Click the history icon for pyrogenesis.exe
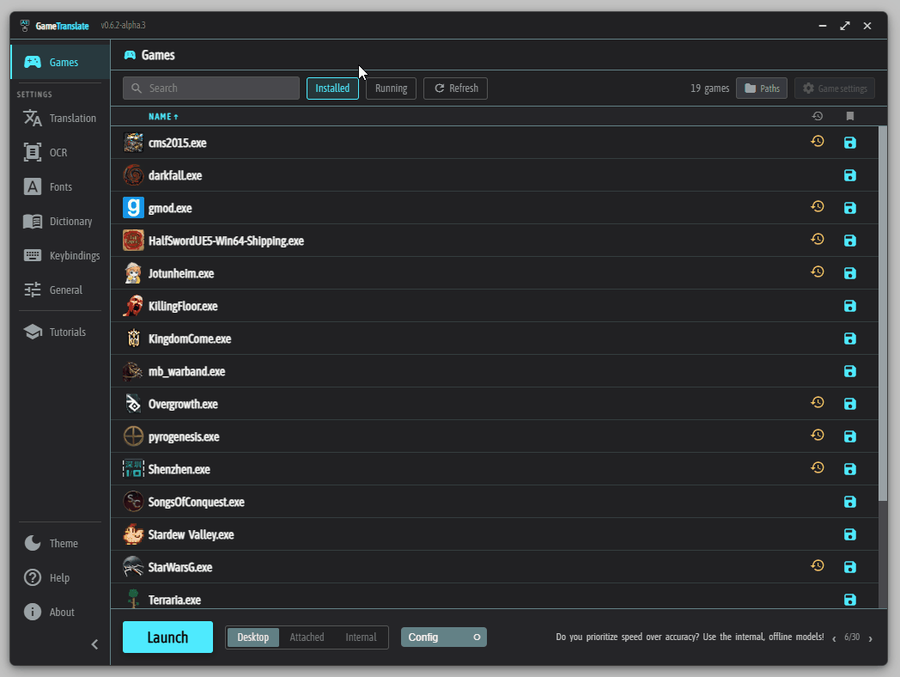Screen dimensions: 900x677 click(817, 435)
